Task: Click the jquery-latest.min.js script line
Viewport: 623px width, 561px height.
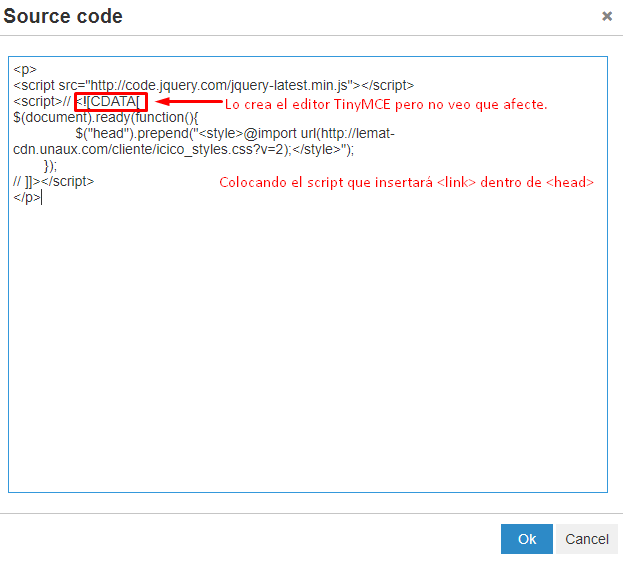Action: 213,85
